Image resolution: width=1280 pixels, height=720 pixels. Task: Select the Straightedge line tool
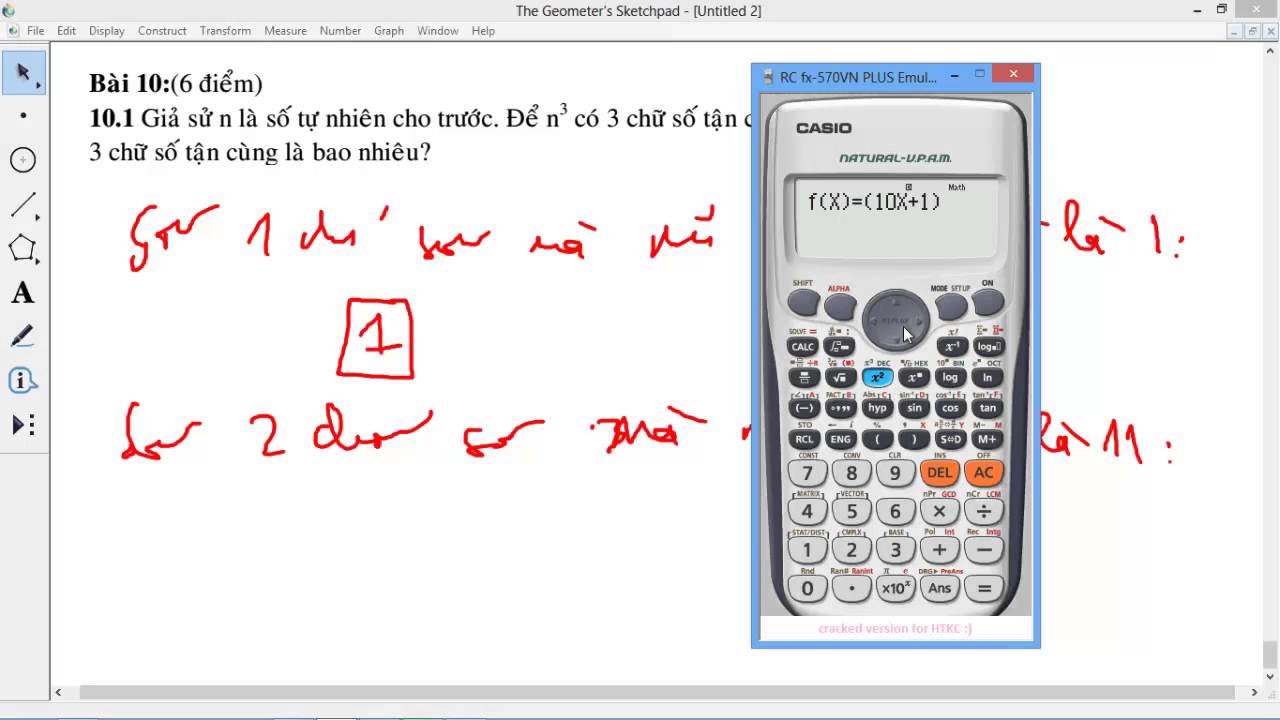[x=23, y=204]
